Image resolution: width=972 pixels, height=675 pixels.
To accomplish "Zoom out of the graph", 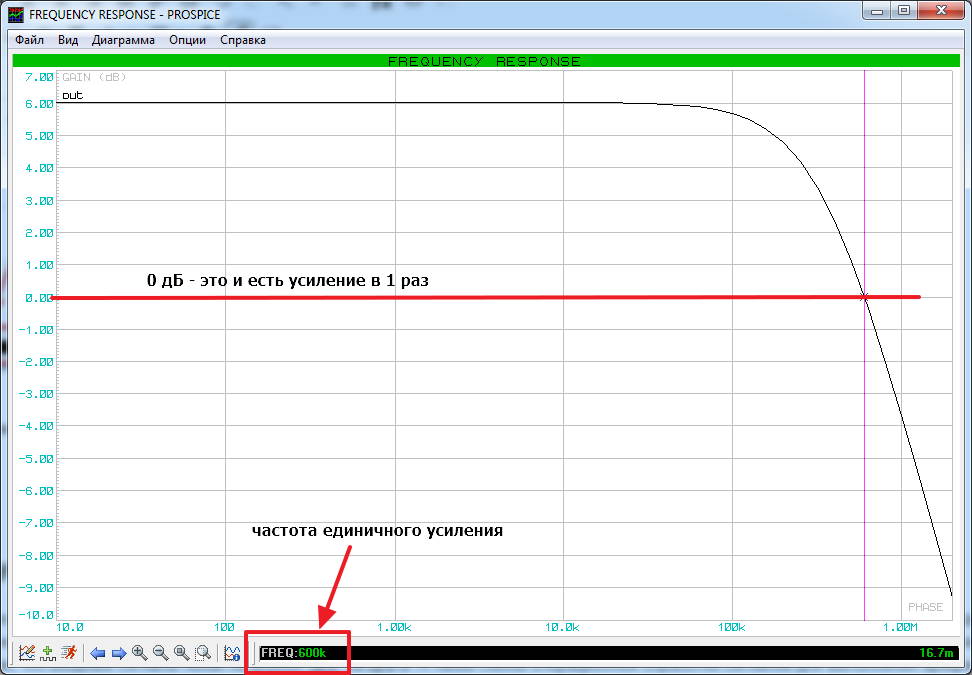I will point(160,653).
